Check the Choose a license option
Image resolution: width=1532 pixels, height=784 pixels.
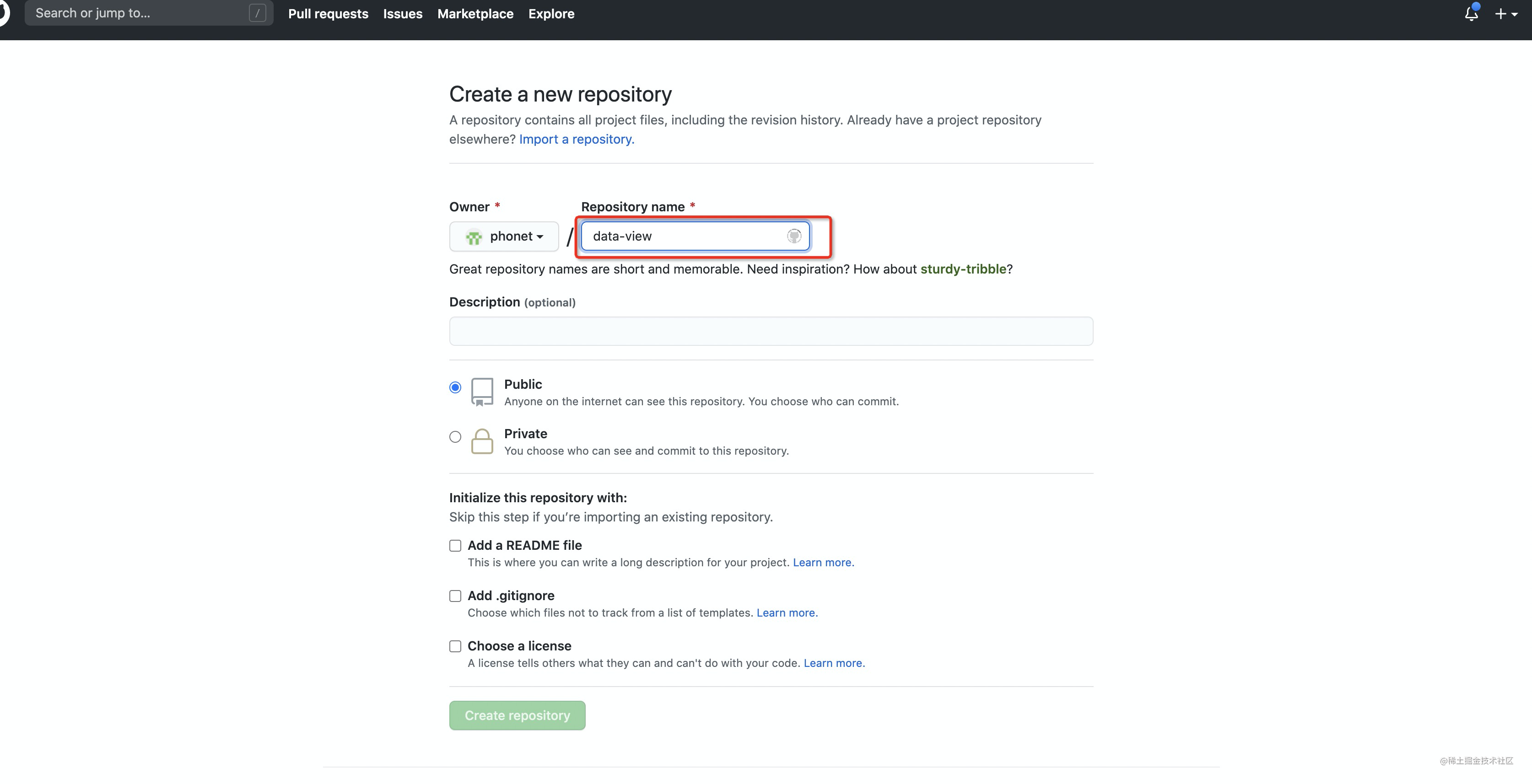coord(455,646)
